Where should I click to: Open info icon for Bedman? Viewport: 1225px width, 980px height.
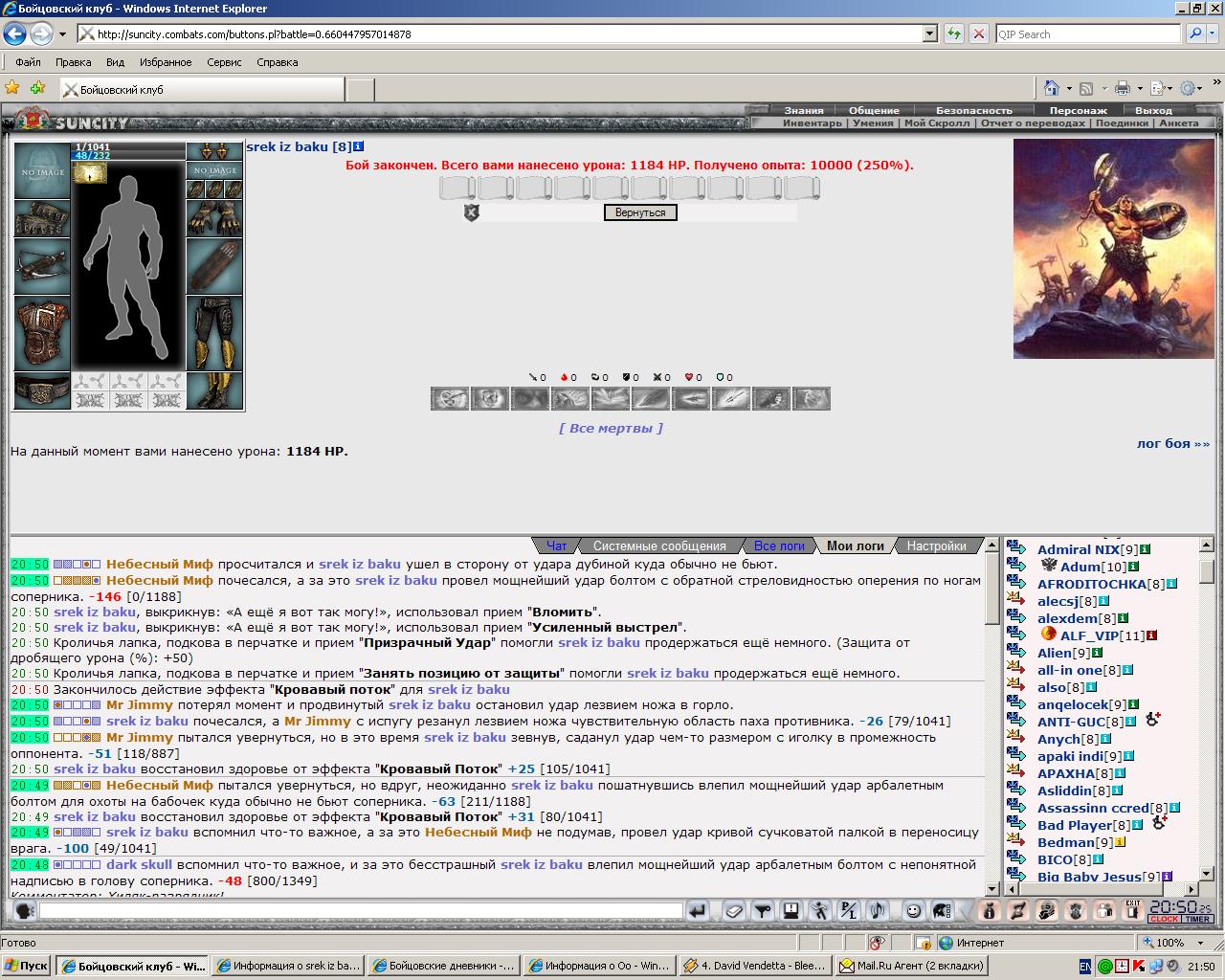1120,842
